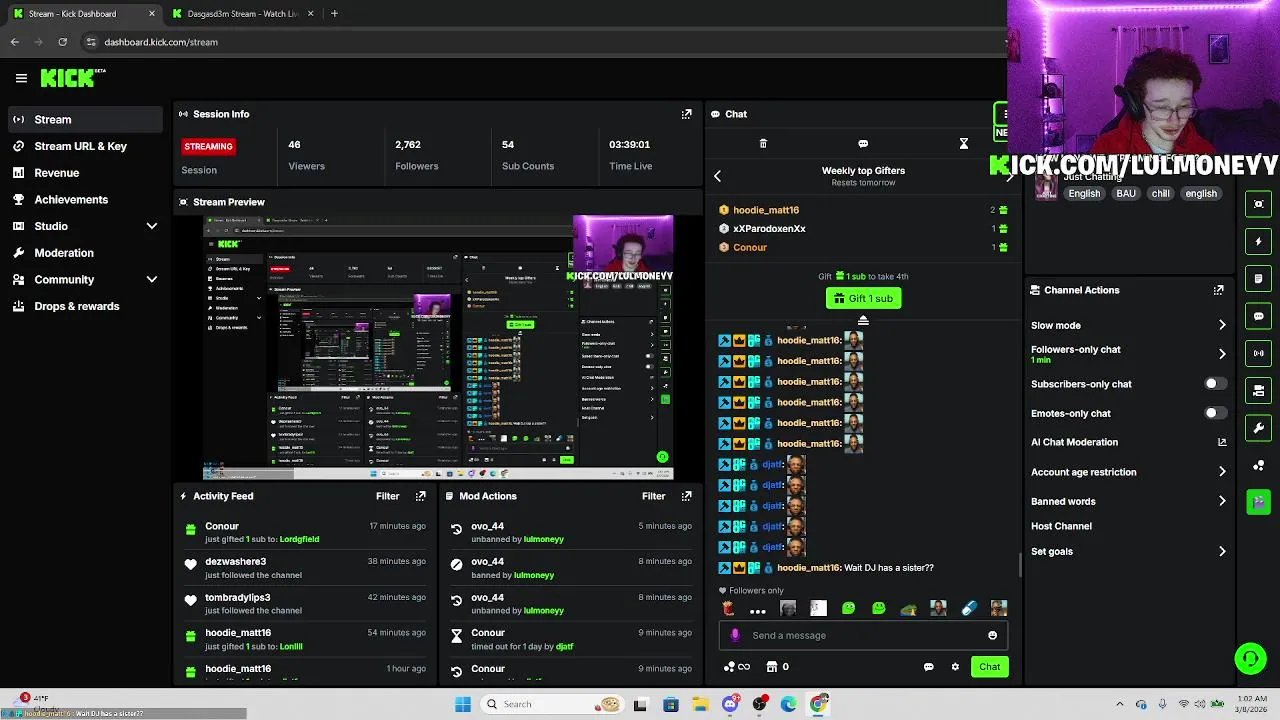Image resolution: width=1280 pixels, height=720 pixels.
Task: Collapse the top gifters panel with the eject arrow
Action: point(863,320)
